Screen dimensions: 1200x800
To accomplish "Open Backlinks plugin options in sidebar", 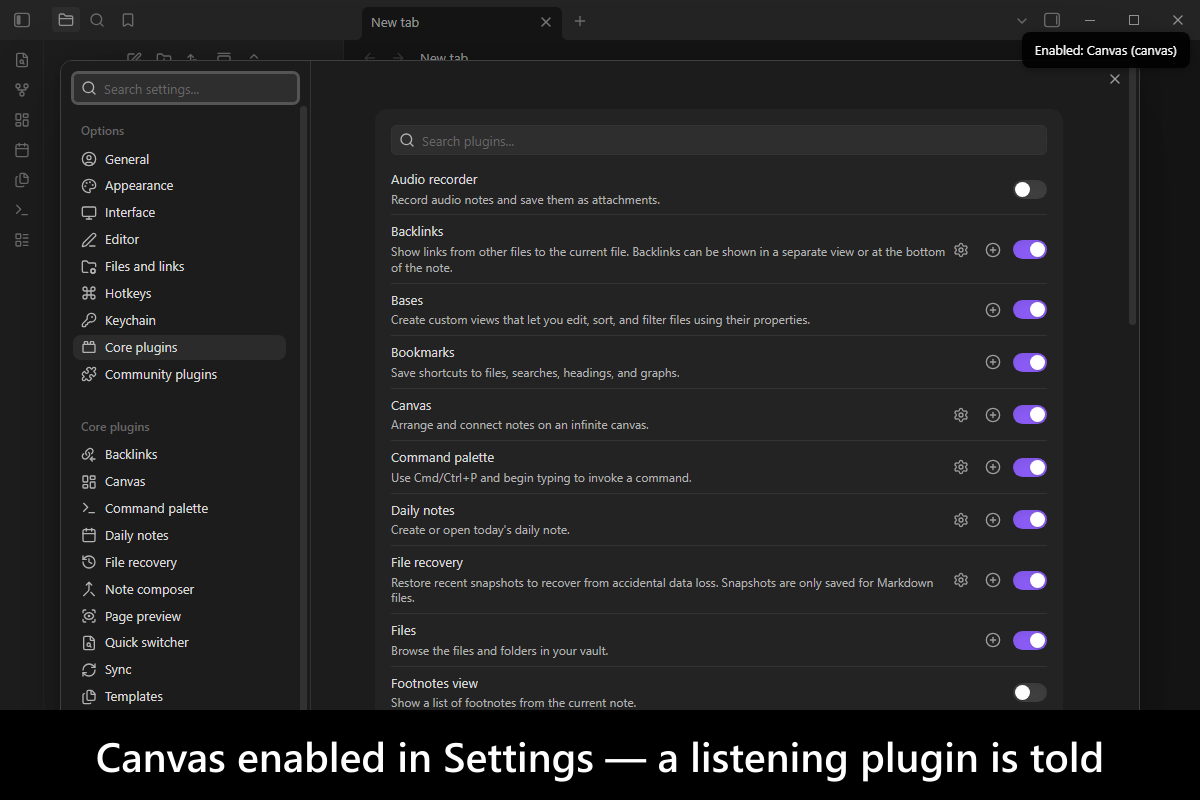I will coord(180,455).
